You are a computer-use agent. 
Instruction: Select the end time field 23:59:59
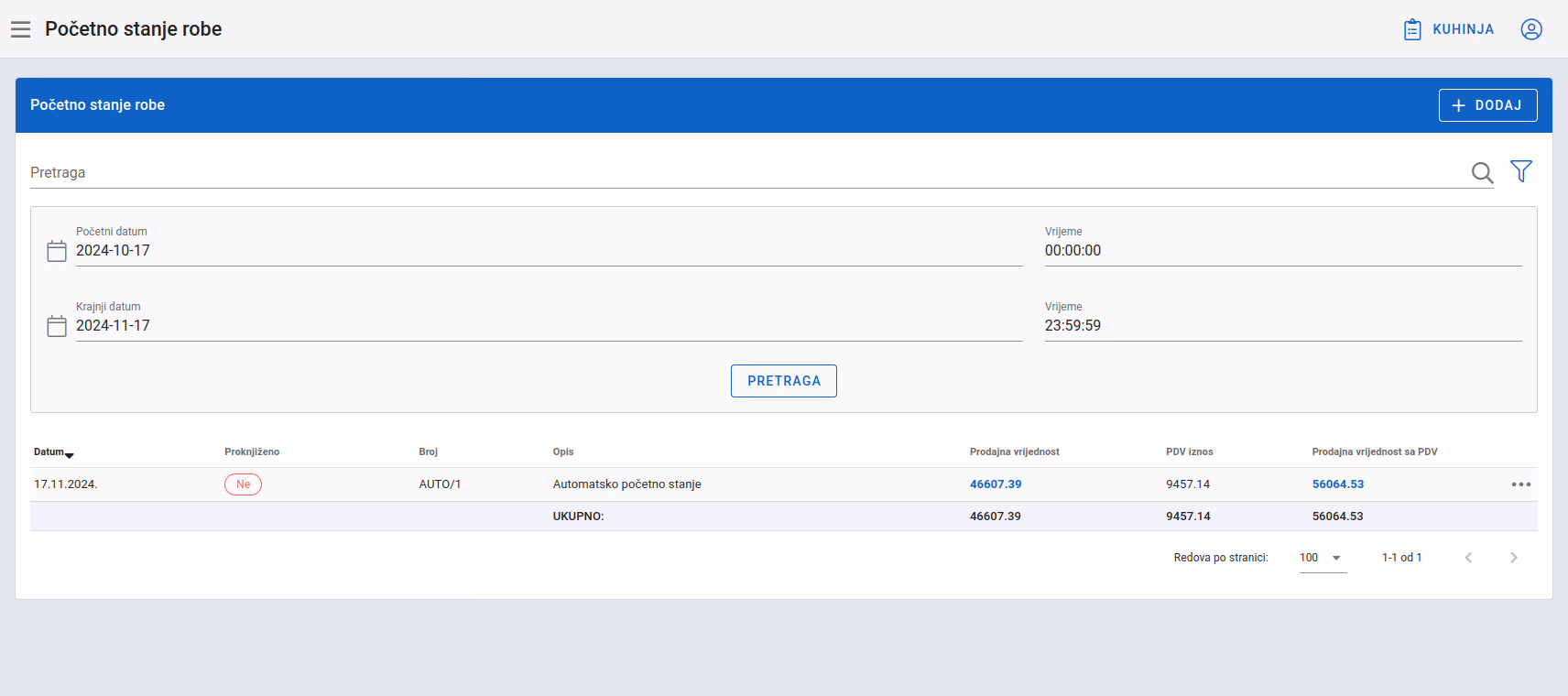coord(1283,326)
